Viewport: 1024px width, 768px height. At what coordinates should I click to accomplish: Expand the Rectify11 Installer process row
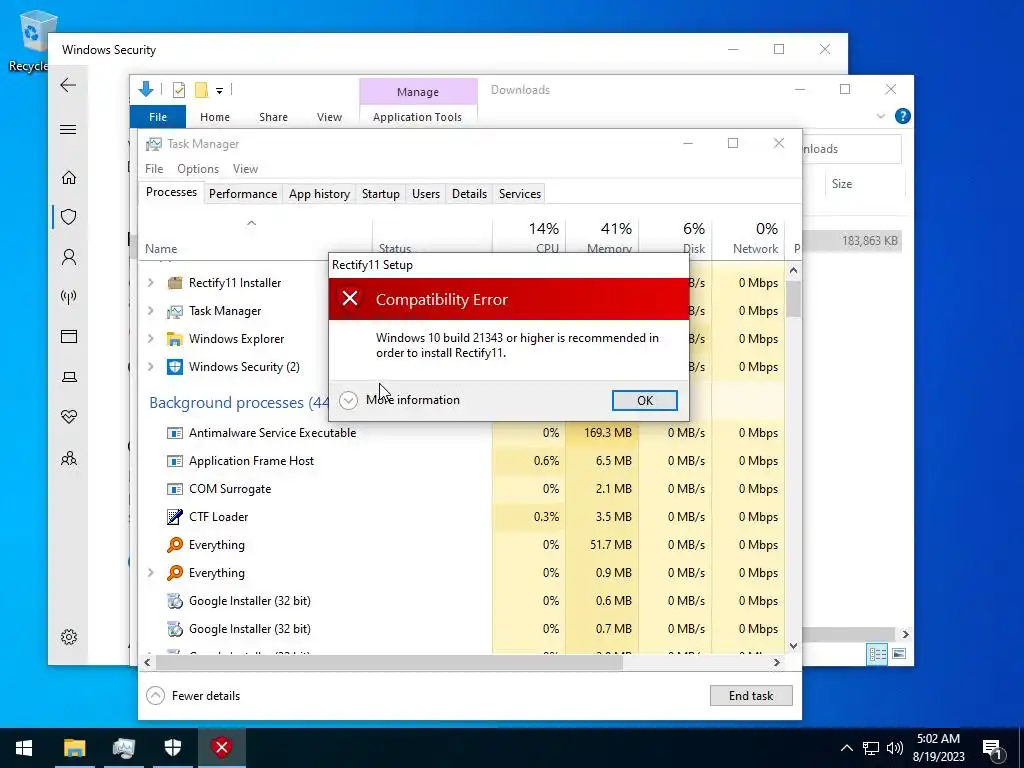click(x=151, y=283)
